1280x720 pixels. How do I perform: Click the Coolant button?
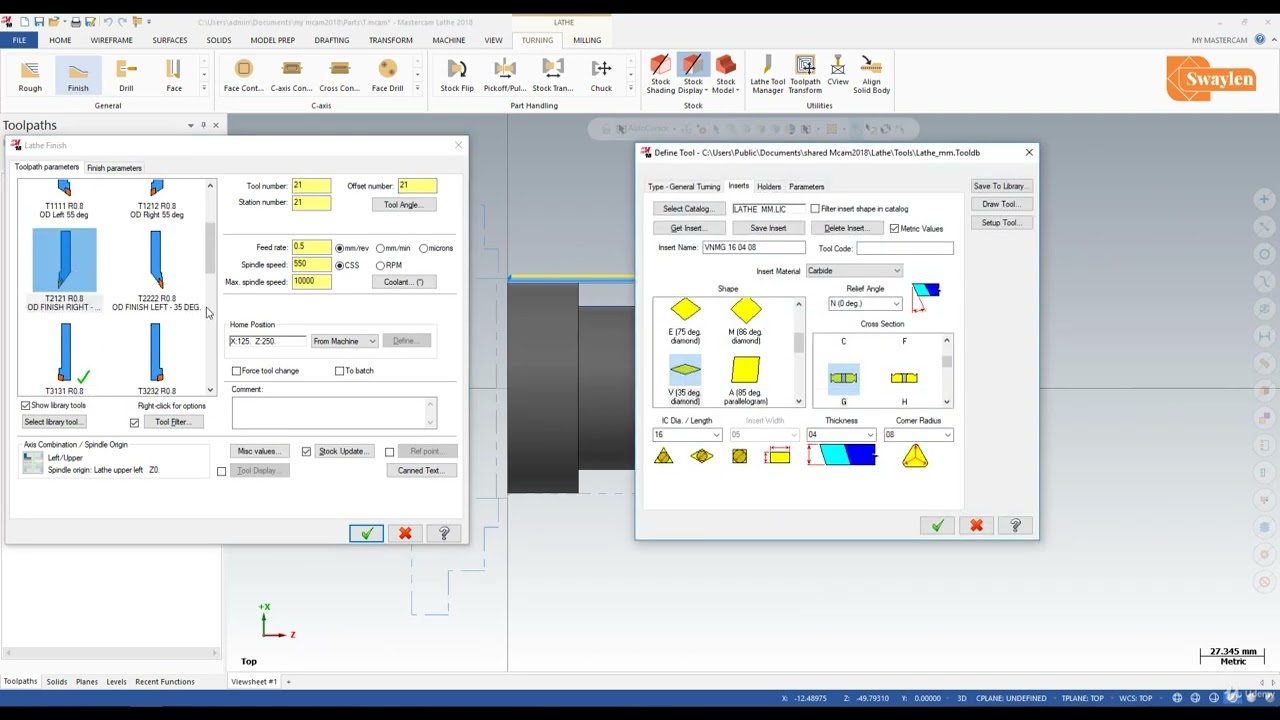pyautogui.click(x=403, y=282)
